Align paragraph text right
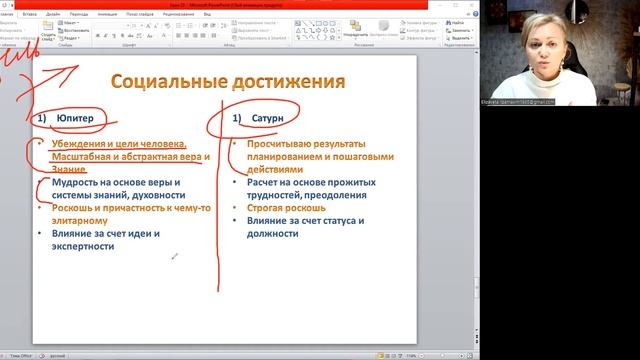The image size is (640, 360). tap(195, 36)
